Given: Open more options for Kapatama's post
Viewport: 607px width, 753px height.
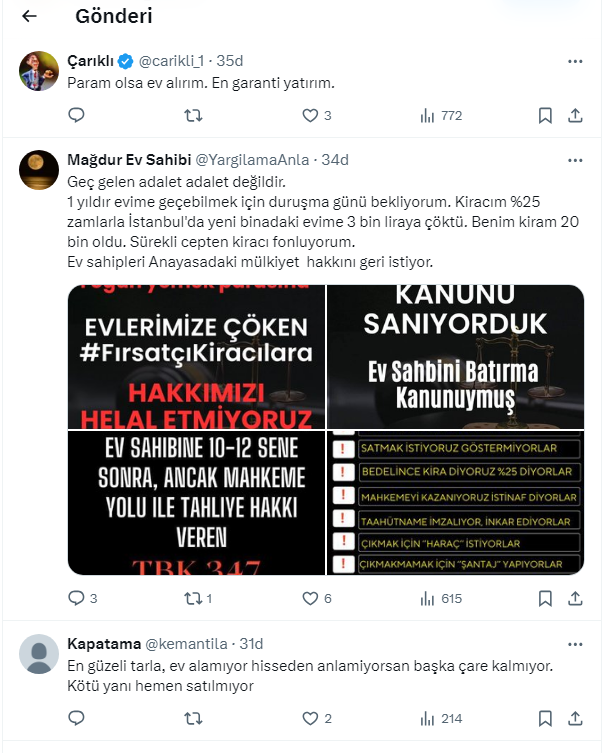Looking at the screenshot, I should pyautogui.click(x=575, y=644).
